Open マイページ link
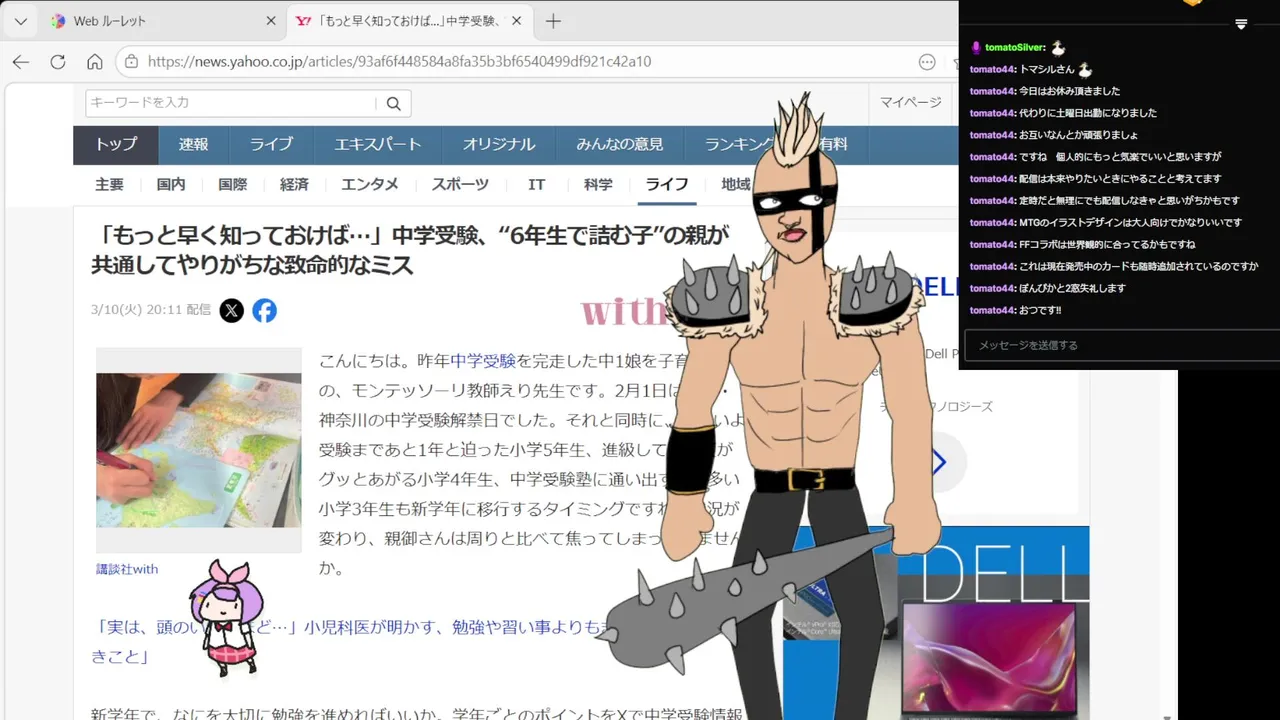The height and width of the screenshot is (720, 1280). 910,102
